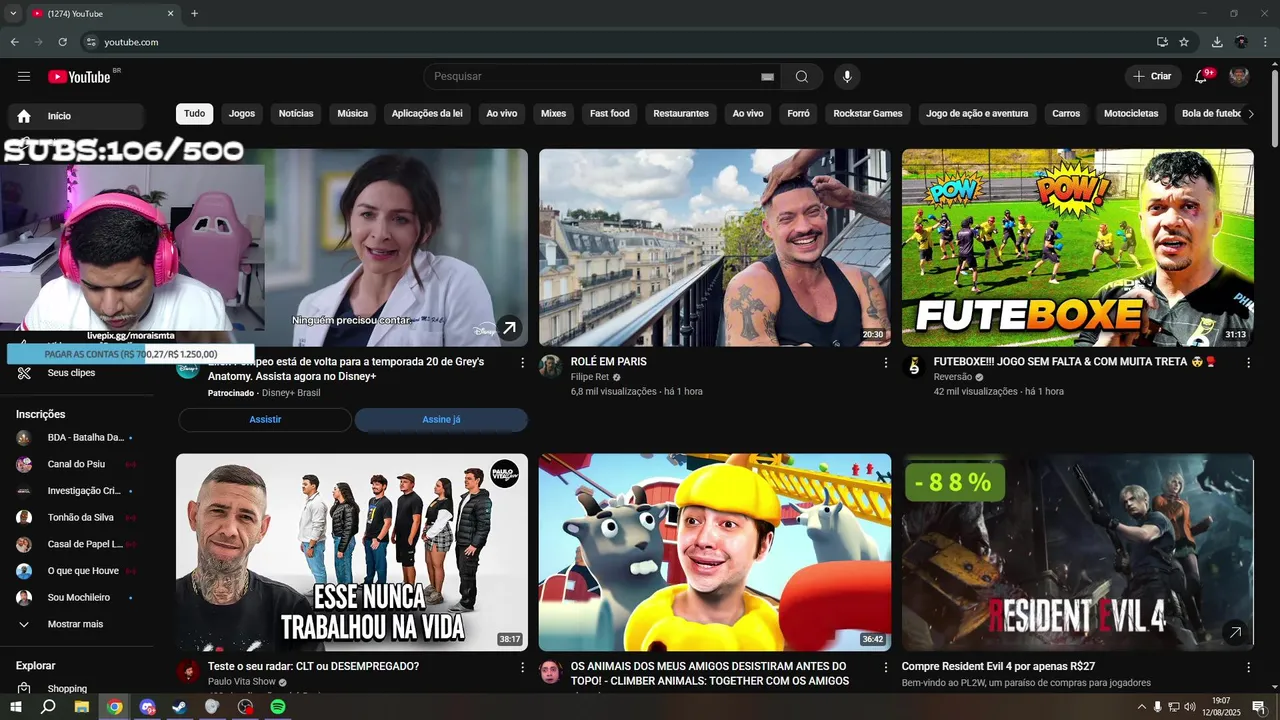Screen dimensions: 1280x720
Task: Open the Resident Evil 4 ad thumbnail
Action: [x=1078, y=553]
